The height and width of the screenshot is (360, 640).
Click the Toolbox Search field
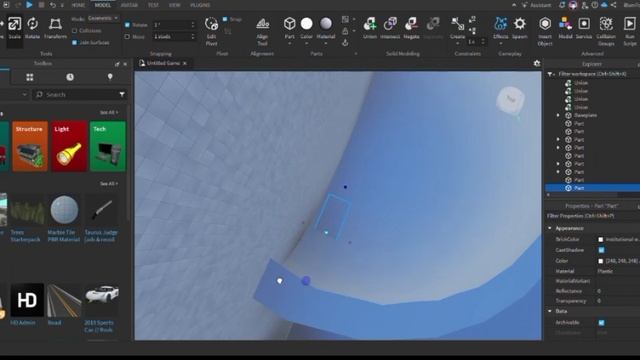click(x=80, y=95)
